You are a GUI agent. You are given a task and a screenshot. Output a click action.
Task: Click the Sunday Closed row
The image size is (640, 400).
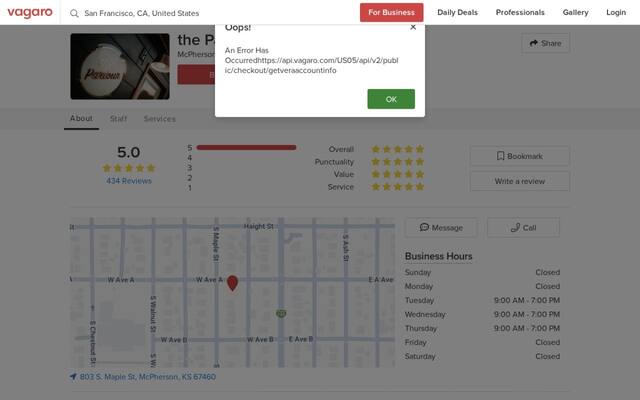point(482,272)
